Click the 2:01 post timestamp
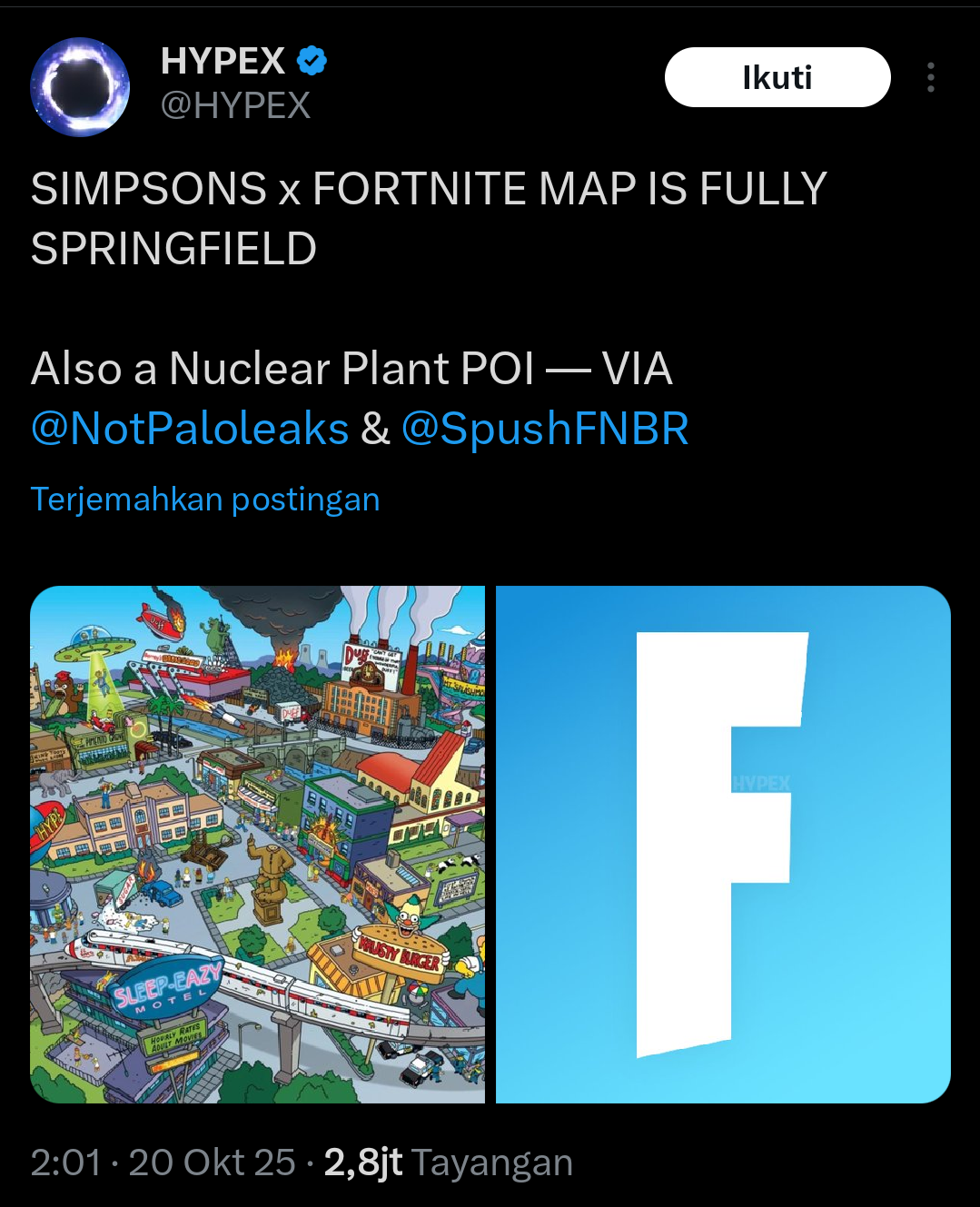The width and height of the screenshot is (980, 1207). coord(65,1162)
